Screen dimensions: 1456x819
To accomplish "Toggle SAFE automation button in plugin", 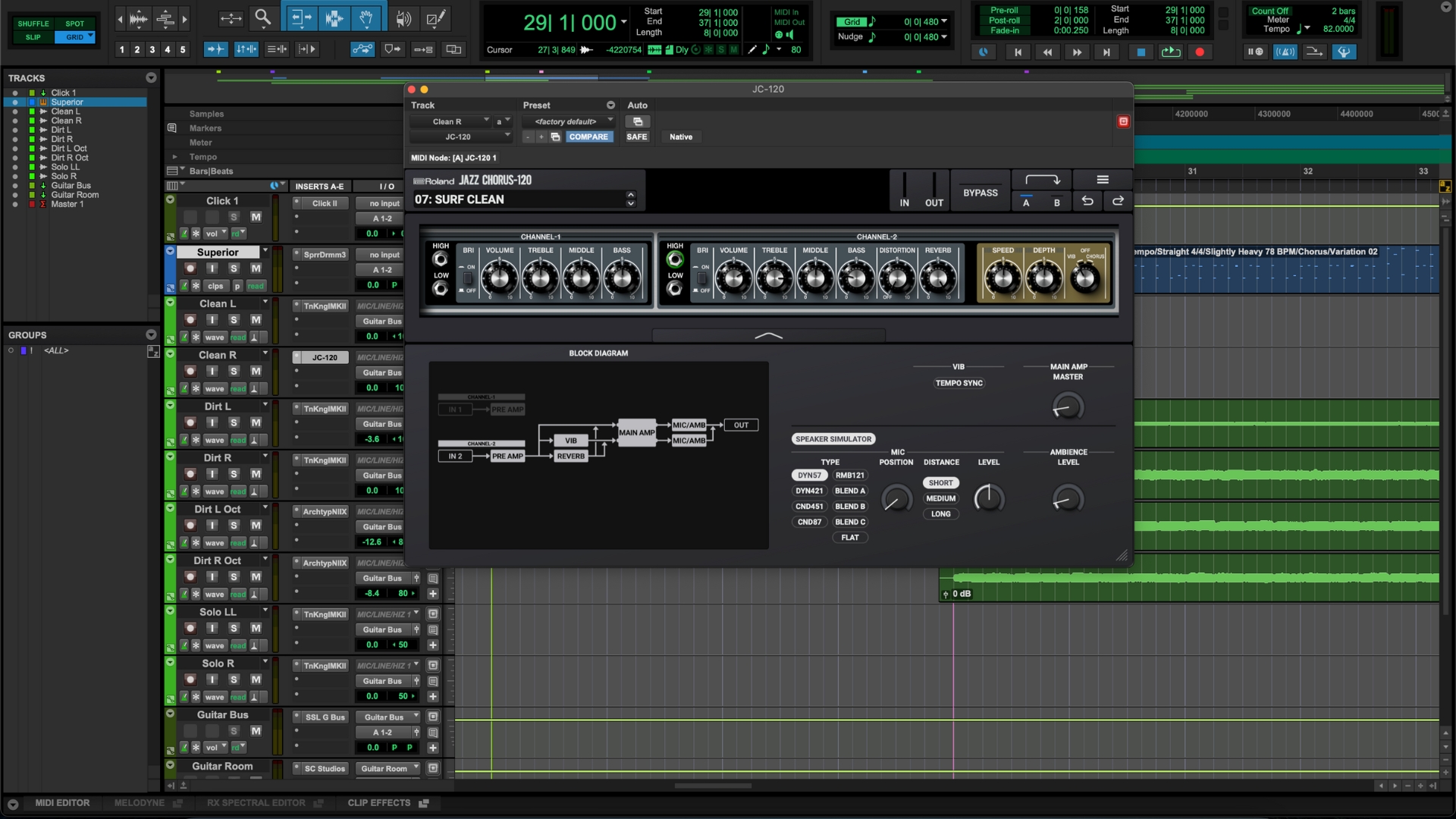I will (x=637, y=136).
